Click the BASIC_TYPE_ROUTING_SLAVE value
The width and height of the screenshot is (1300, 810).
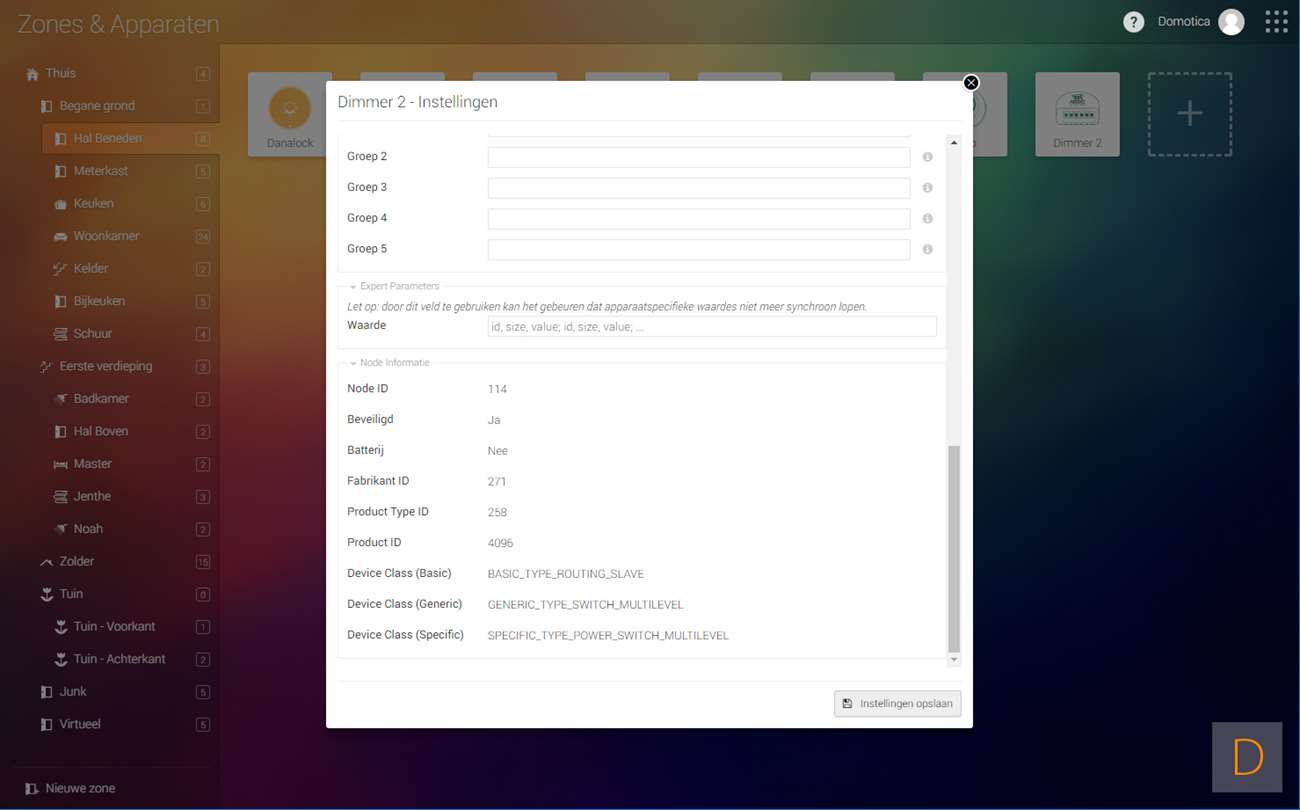tap(566, 575)
